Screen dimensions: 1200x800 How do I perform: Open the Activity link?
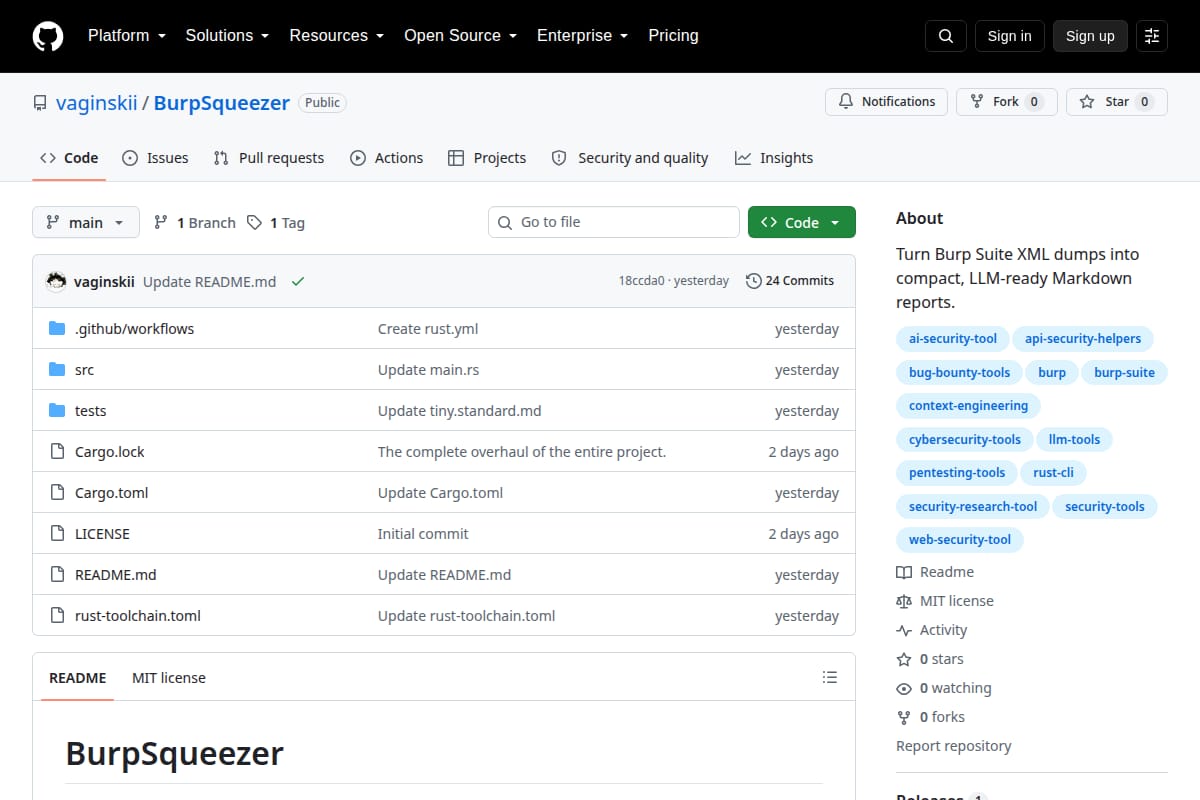932,630
